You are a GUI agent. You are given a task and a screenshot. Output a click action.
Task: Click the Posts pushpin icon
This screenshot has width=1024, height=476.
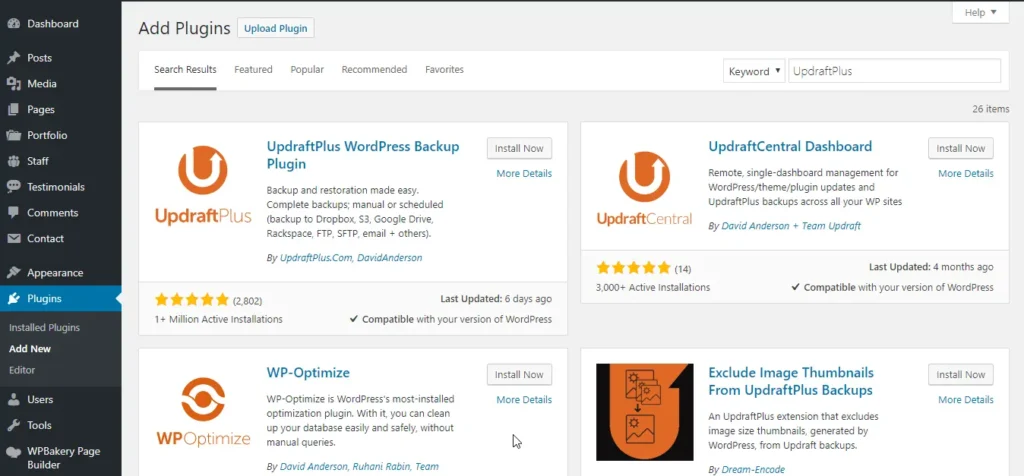click(x=13, y=58)
